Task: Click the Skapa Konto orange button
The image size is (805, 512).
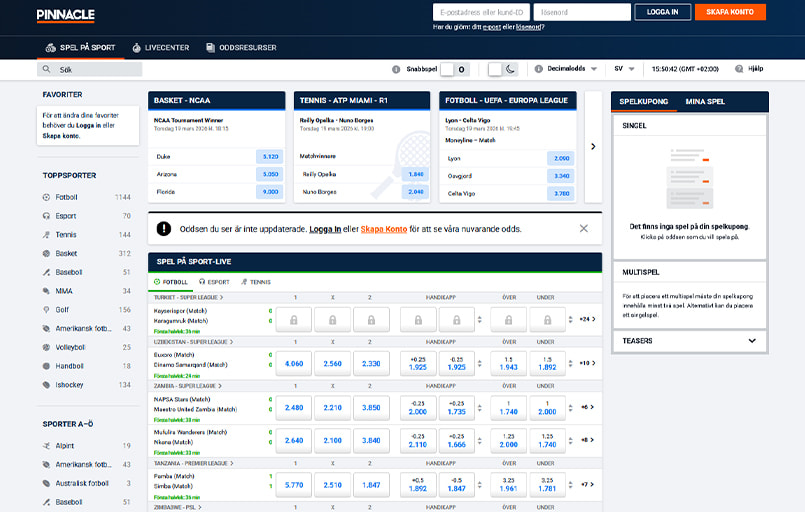Action: (730, 12)
